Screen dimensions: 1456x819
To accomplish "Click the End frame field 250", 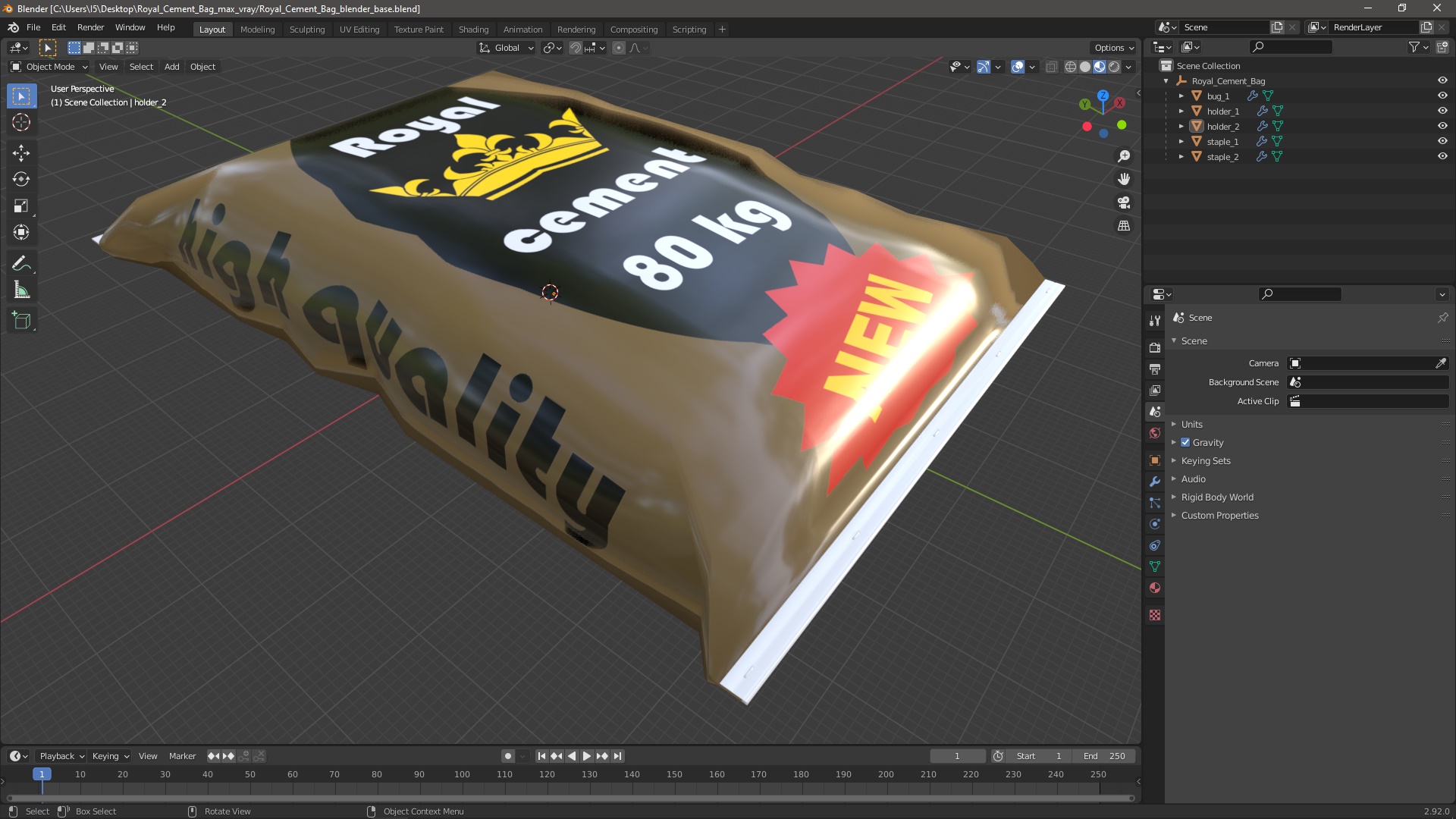I will 1104,756.
